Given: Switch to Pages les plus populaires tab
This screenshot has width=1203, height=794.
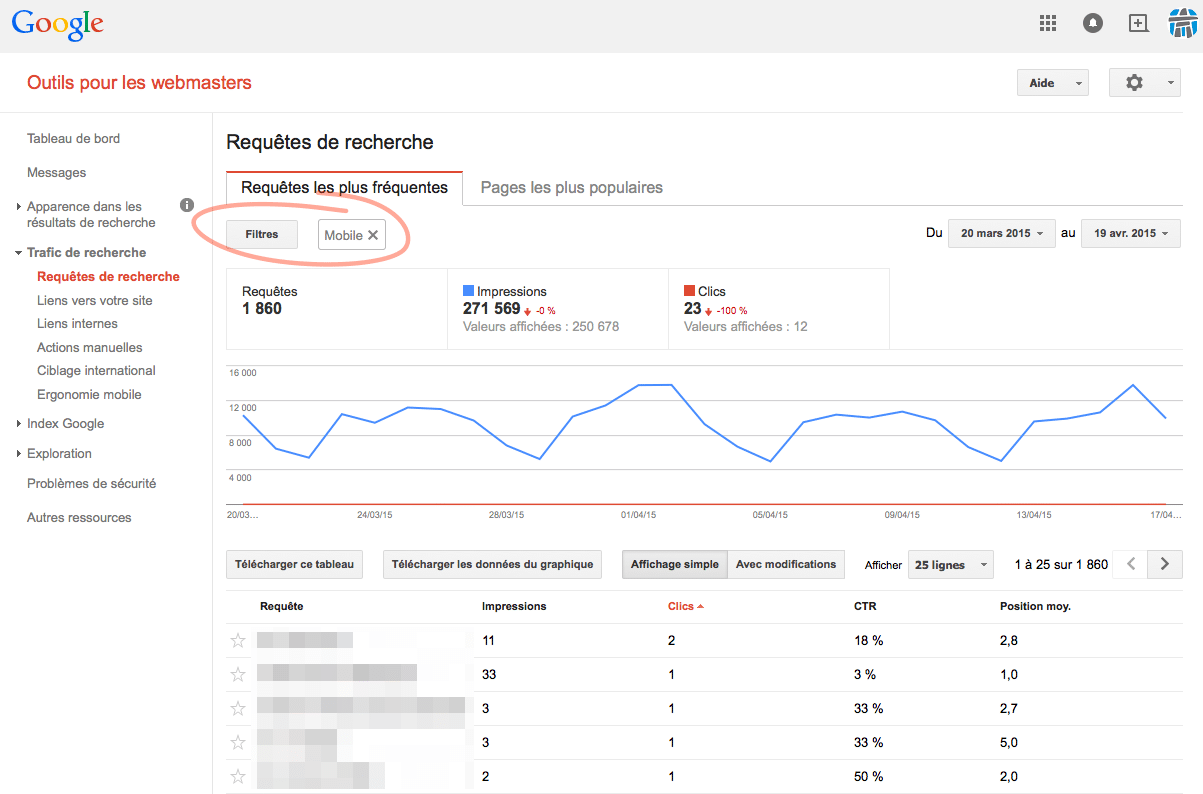Looking at the screenshot, I should (571, 188).
